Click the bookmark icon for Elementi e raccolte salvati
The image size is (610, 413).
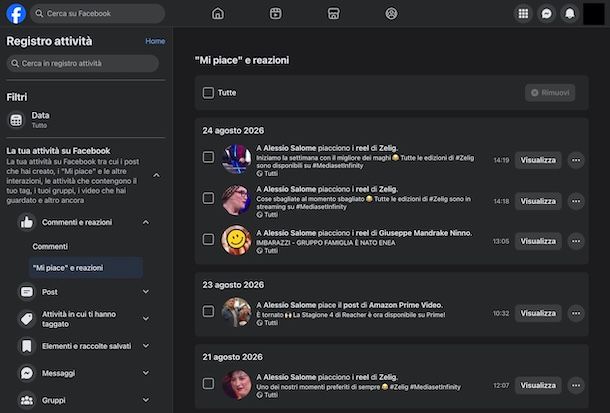(26, 346)
